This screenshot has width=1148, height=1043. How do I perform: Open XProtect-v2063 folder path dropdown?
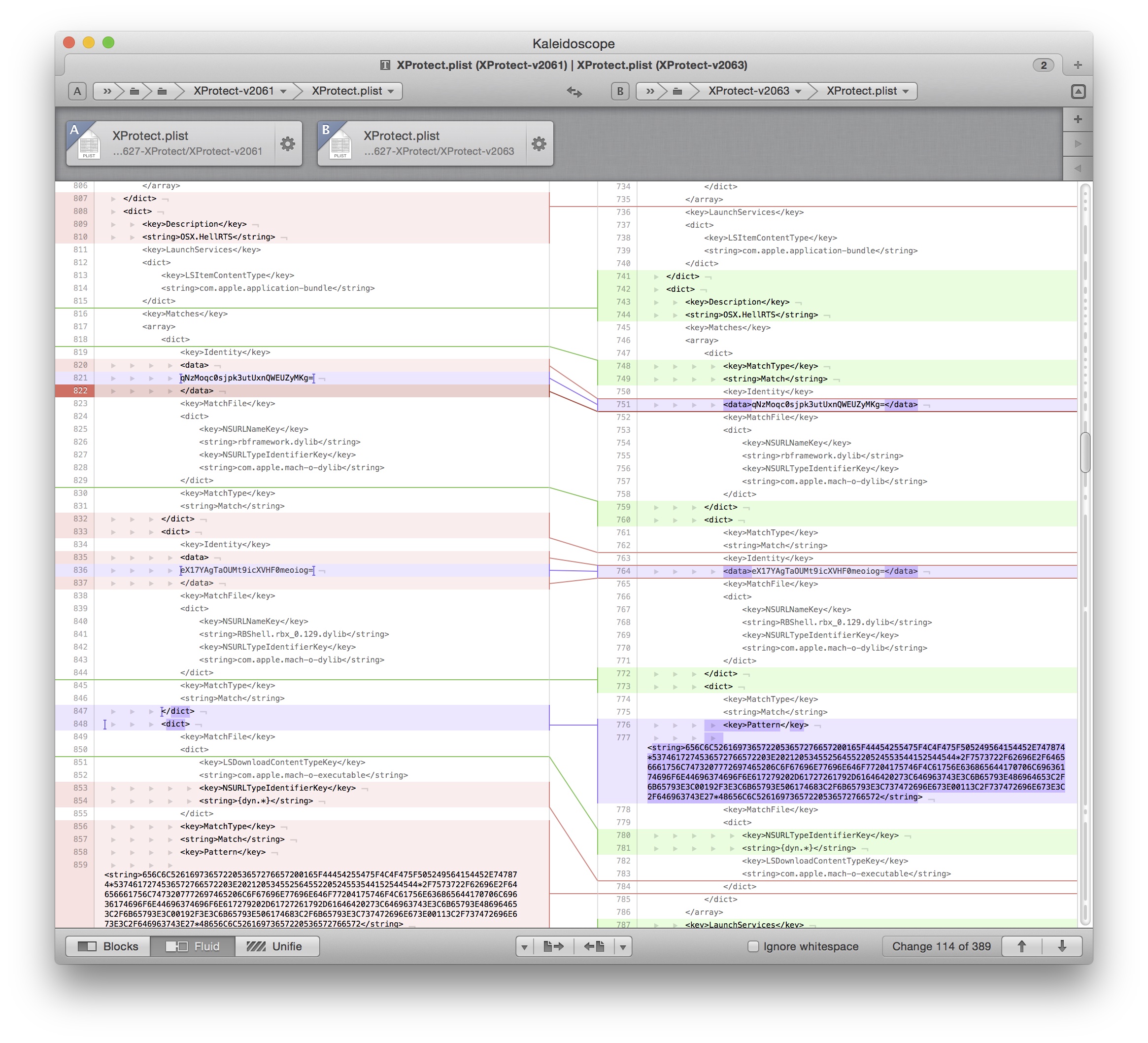754,91
